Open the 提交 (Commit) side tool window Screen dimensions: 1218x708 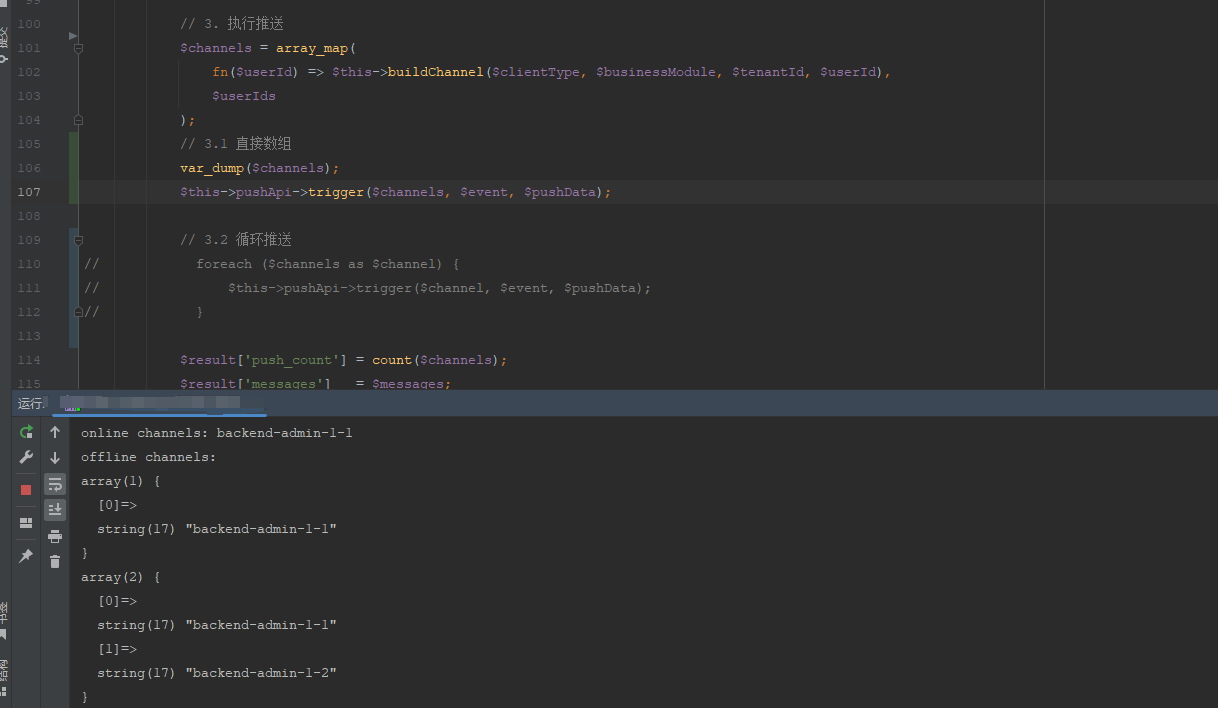4,44
